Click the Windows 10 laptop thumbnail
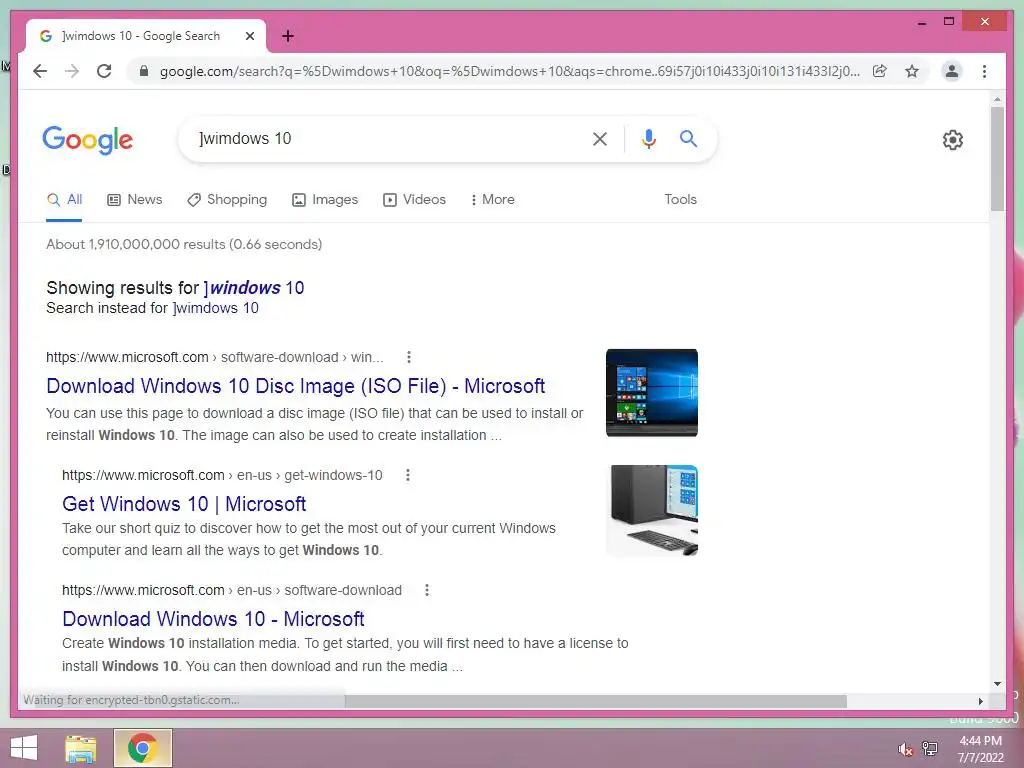 652,392
